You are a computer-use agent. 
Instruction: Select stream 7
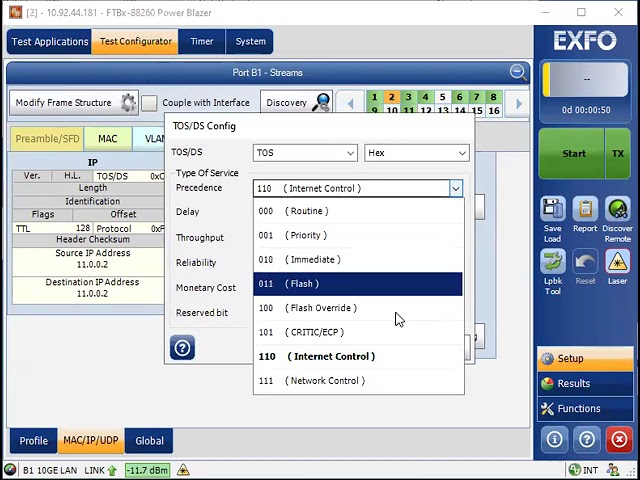tap(476, 97)
